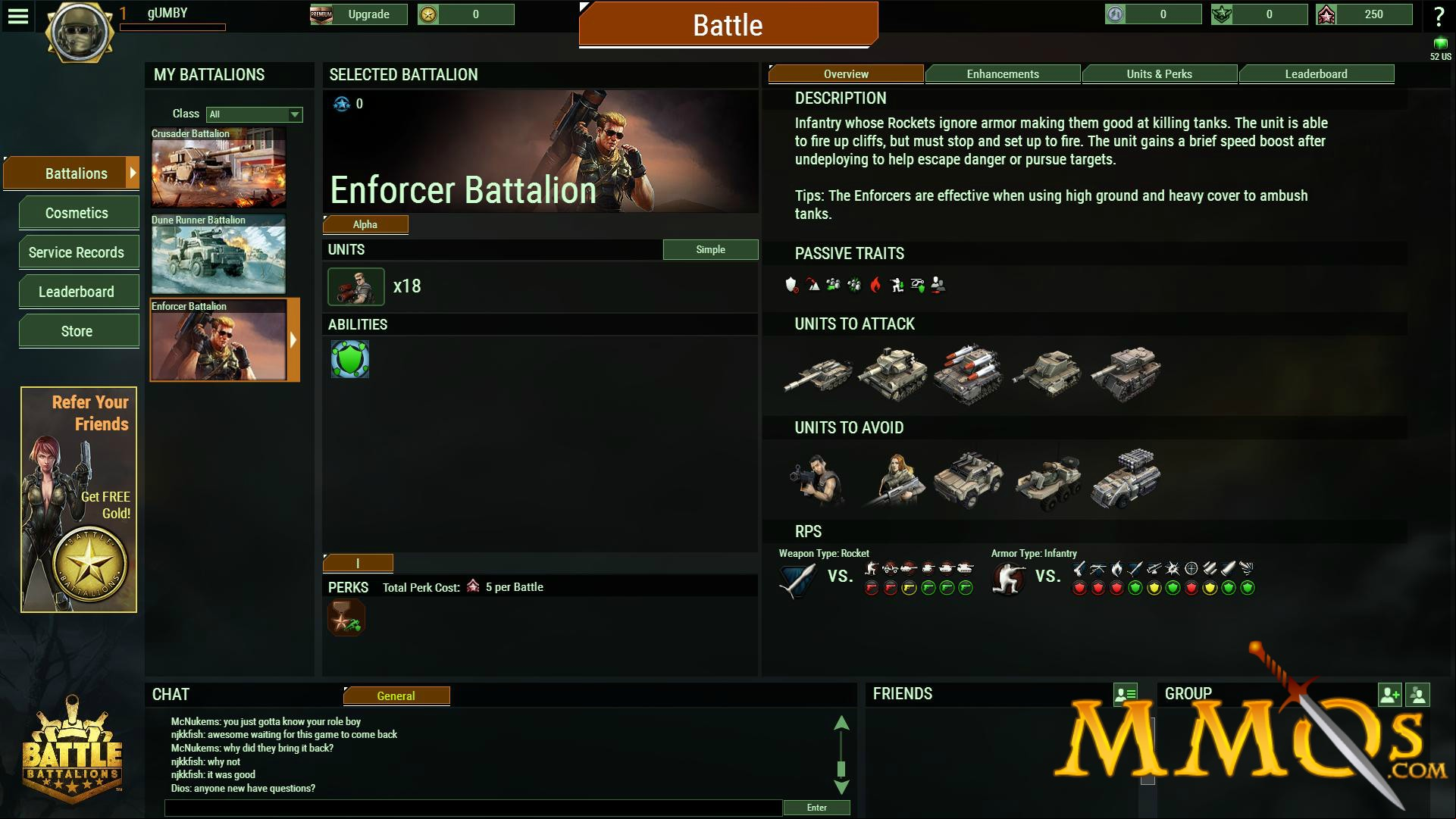This screenshot has width=1456, height=819.
Task: Expand the arrow beside Enforcer Battalion
Action: point(293,340)
